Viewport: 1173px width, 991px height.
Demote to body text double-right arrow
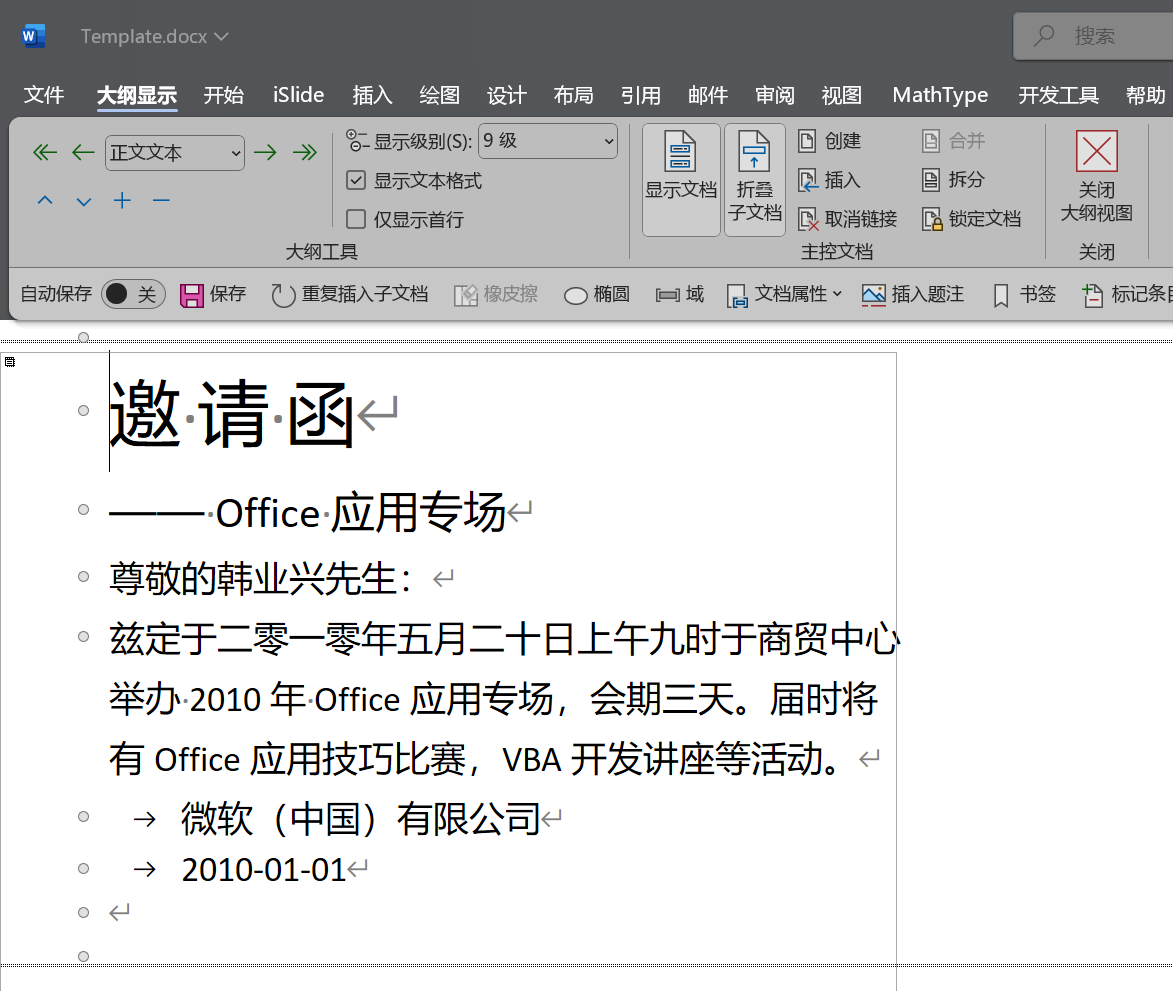(304, 153)
